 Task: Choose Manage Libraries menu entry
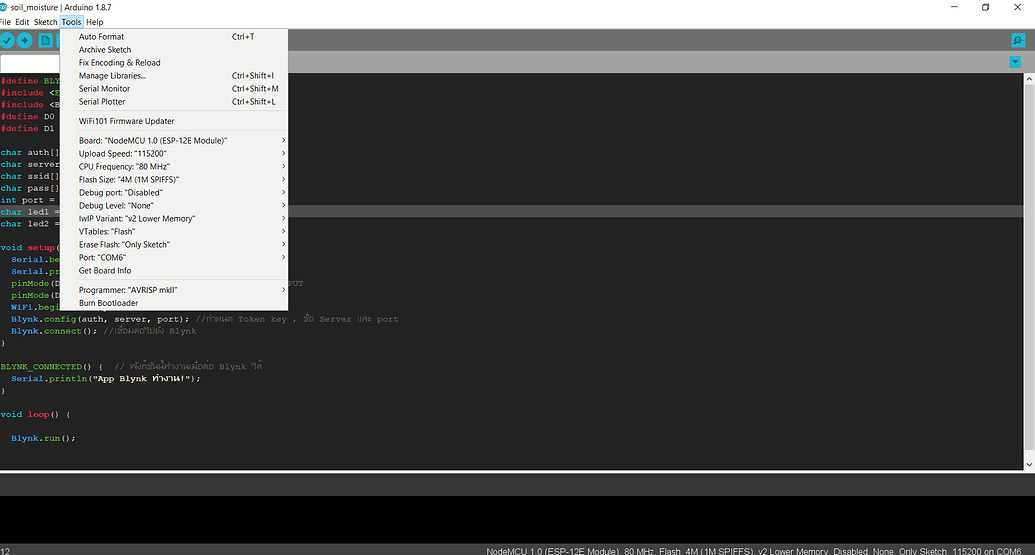point(112,76)
